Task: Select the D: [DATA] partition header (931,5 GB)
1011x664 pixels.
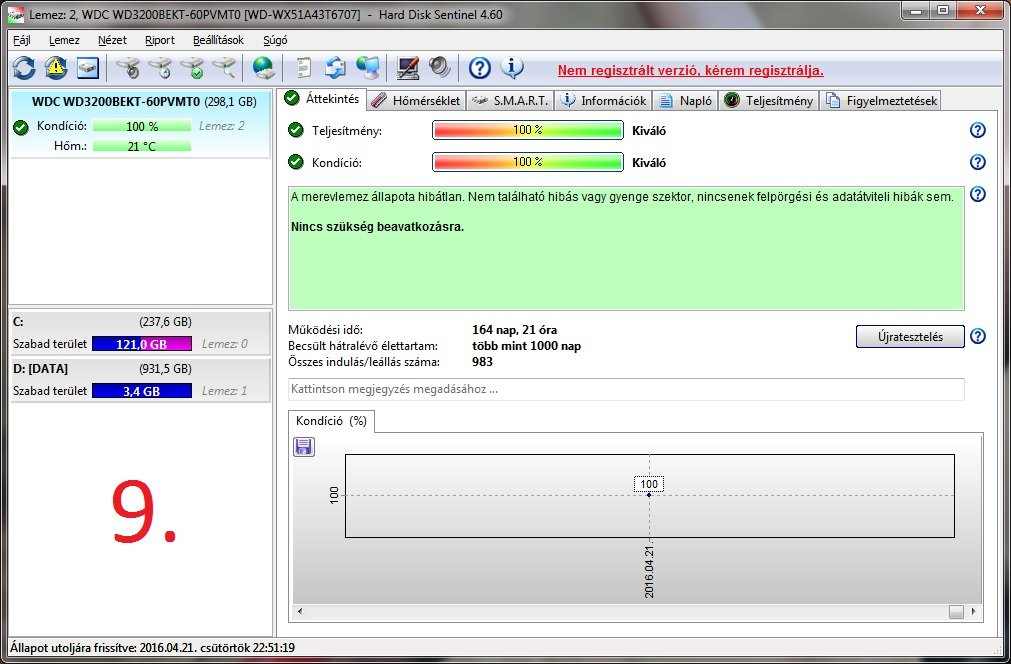Action: click(x=140, y=369)
